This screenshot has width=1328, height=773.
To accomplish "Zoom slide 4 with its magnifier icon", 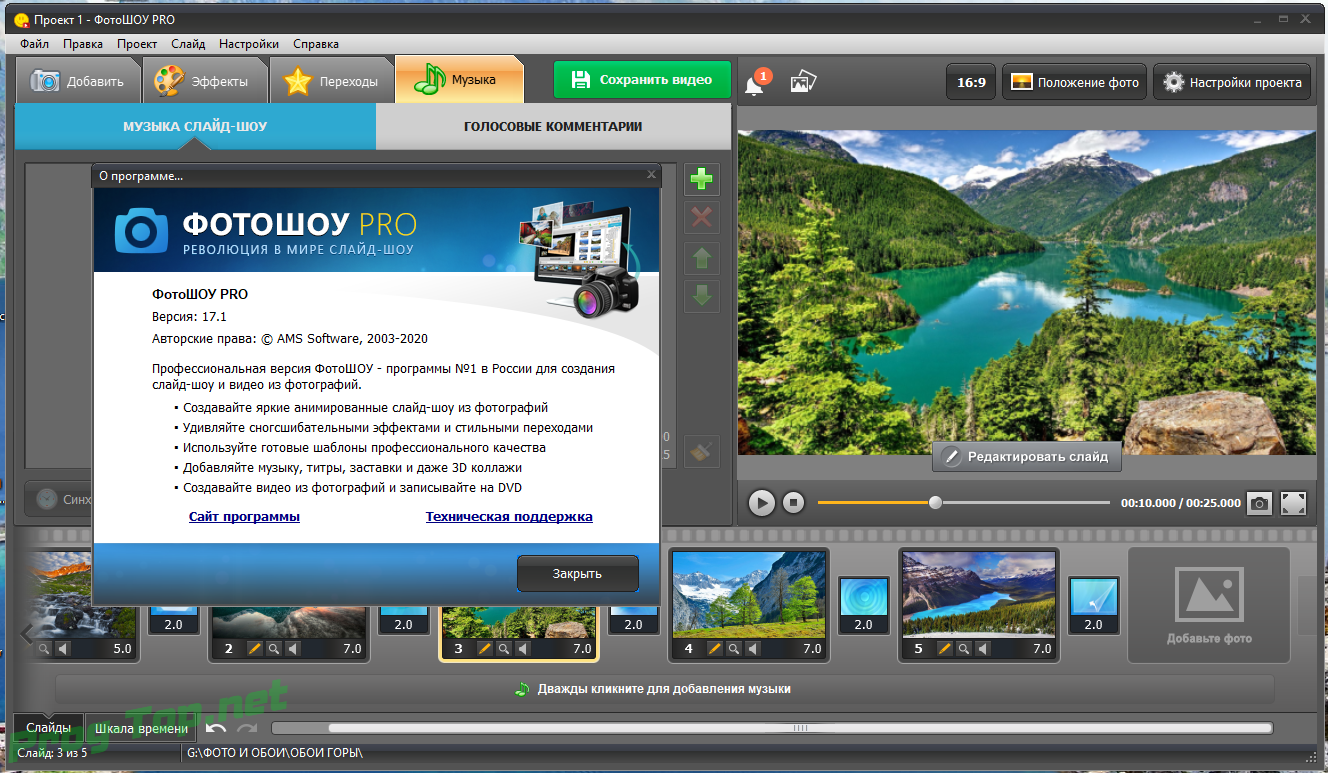I will (733, 649).
